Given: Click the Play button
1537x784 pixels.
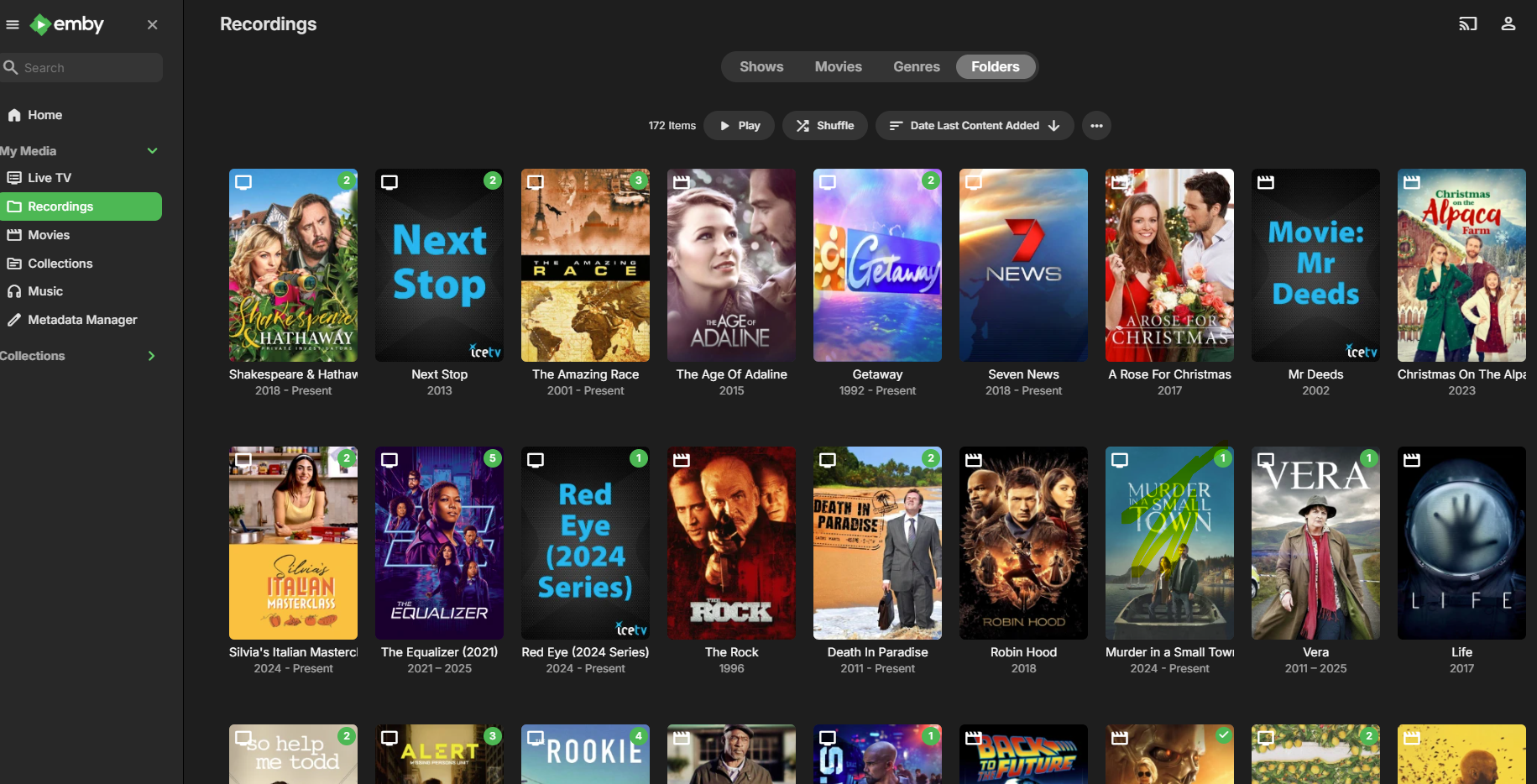Looking at the screenshot, I should pyautogui.click(x=740, y=126).
